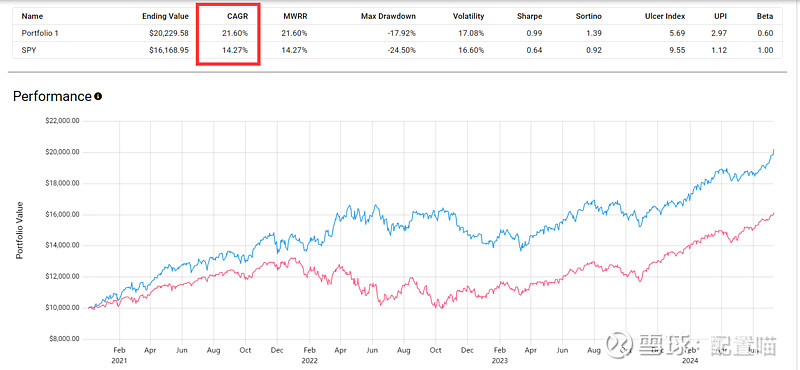Click the $16,000.00 y-axis label
Screen dimensions: 800x370
tap(63, 214)
